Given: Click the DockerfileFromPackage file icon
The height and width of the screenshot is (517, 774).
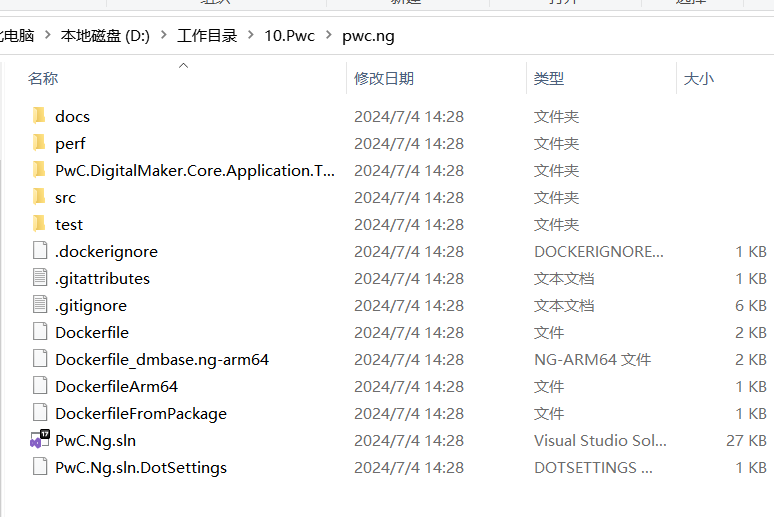Looking at the screenshot, I should click(40, 413).
